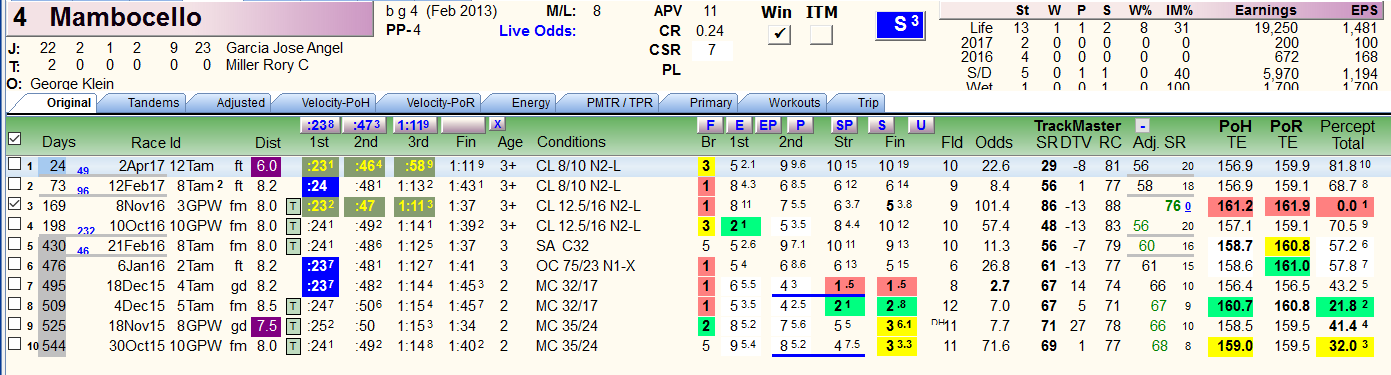Click the Live Odds label
1391x375 pixels.
click(x=538, y=31)
